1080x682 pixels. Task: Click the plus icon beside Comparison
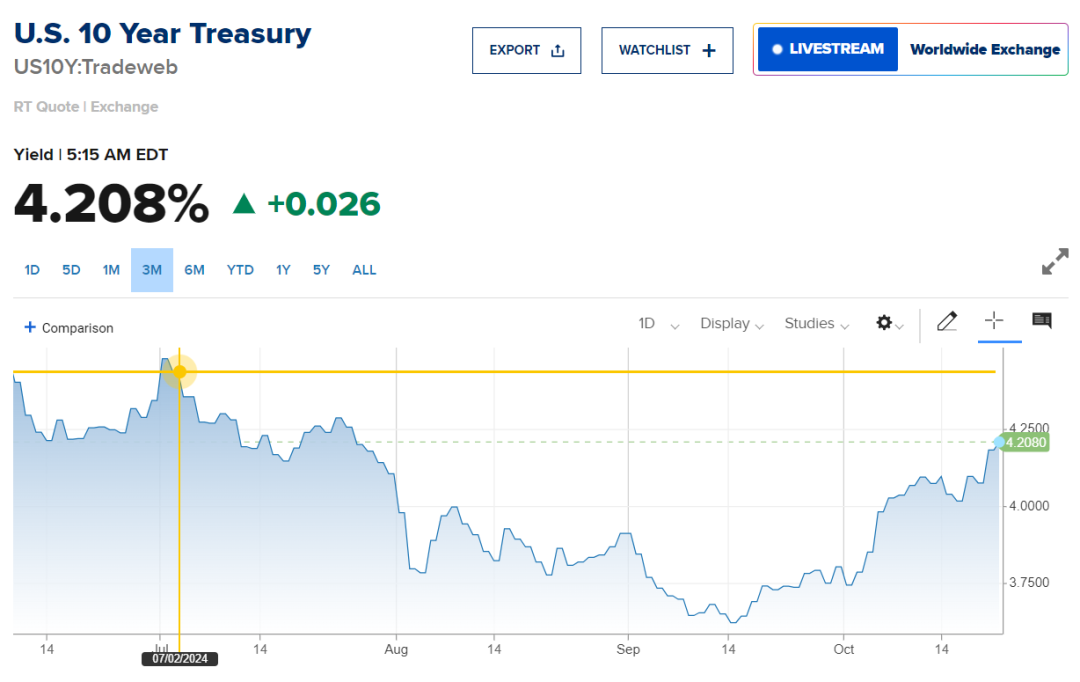(x=30, y=327)
